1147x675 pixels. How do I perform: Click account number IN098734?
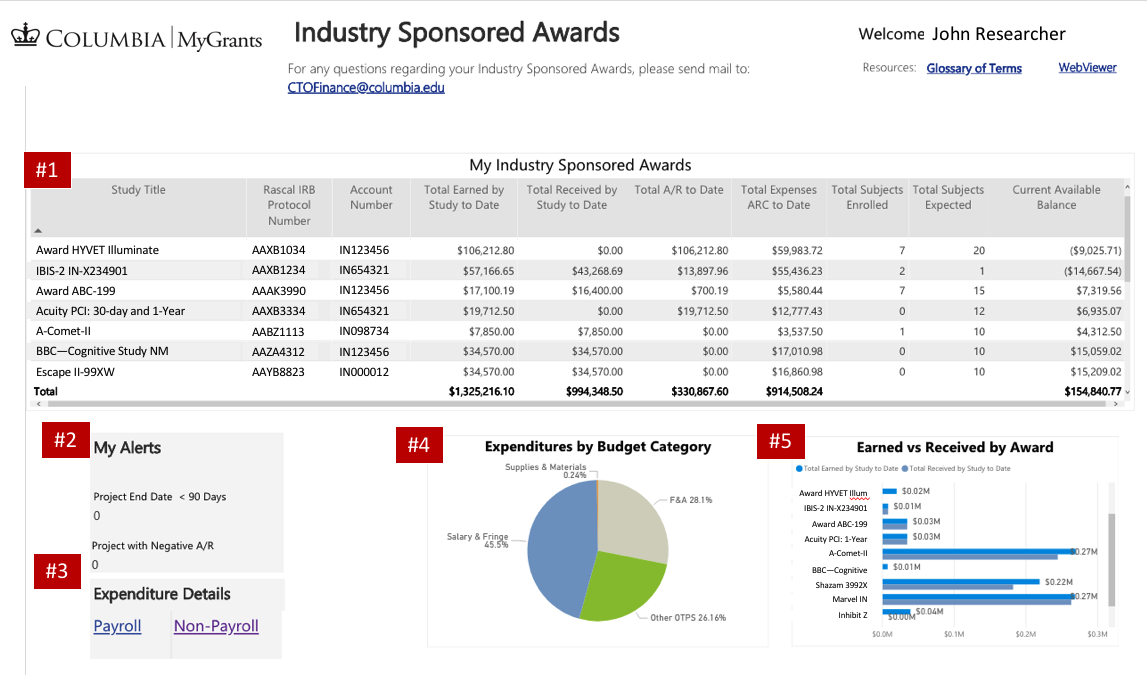364,331
